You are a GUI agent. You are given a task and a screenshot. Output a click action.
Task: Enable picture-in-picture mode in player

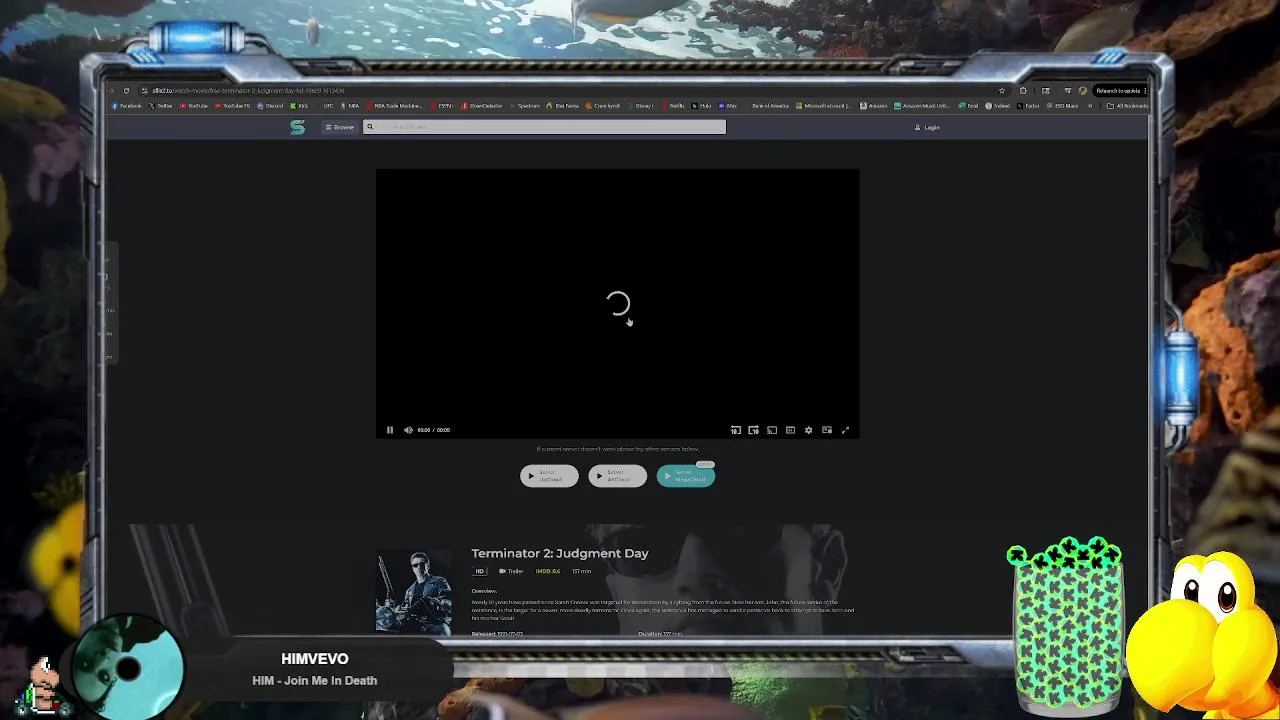click(x=827, y=430)
